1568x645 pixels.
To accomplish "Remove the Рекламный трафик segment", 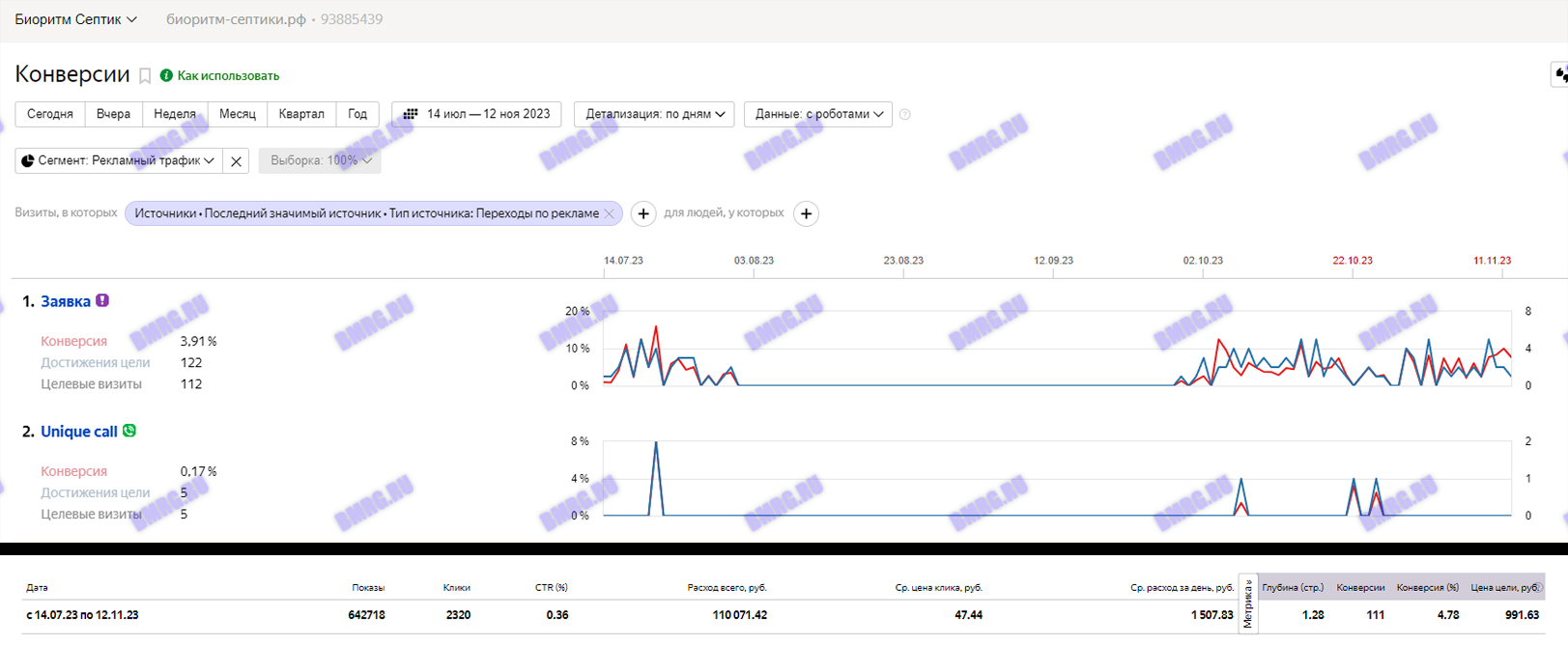I will (236, 161).
